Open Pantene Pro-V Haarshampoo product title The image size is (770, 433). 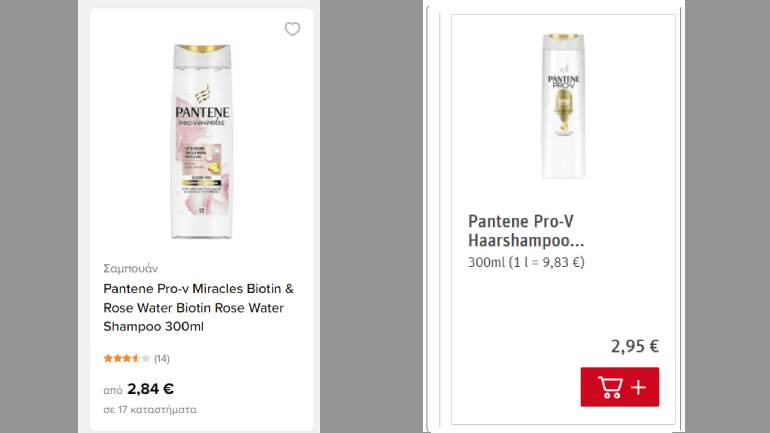click(526, 231)
